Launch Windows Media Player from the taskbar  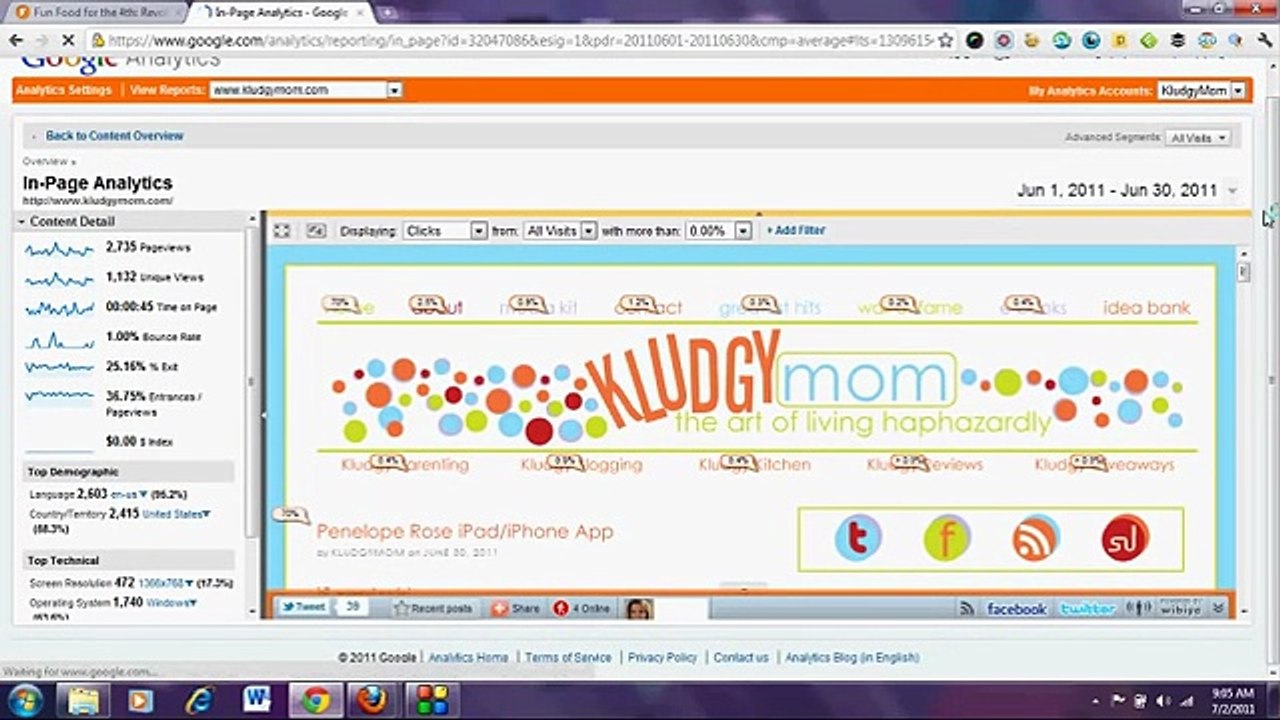pos(141,700)
